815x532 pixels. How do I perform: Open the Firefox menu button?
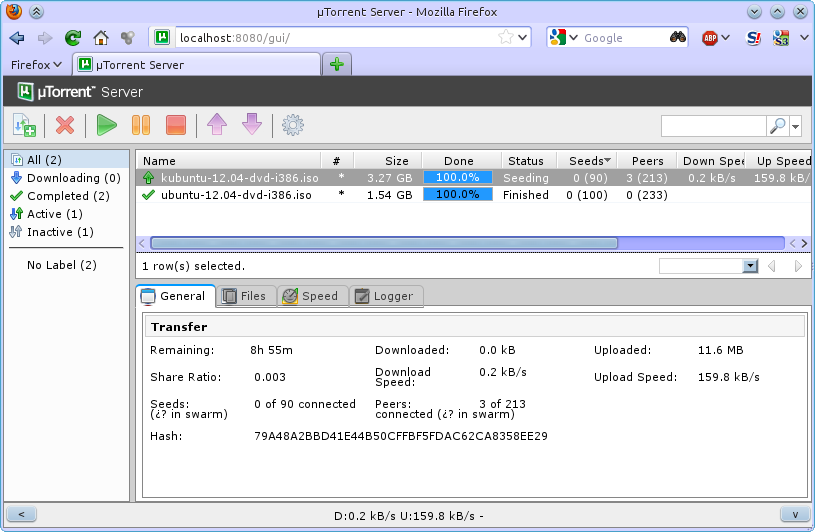(36, 65)
